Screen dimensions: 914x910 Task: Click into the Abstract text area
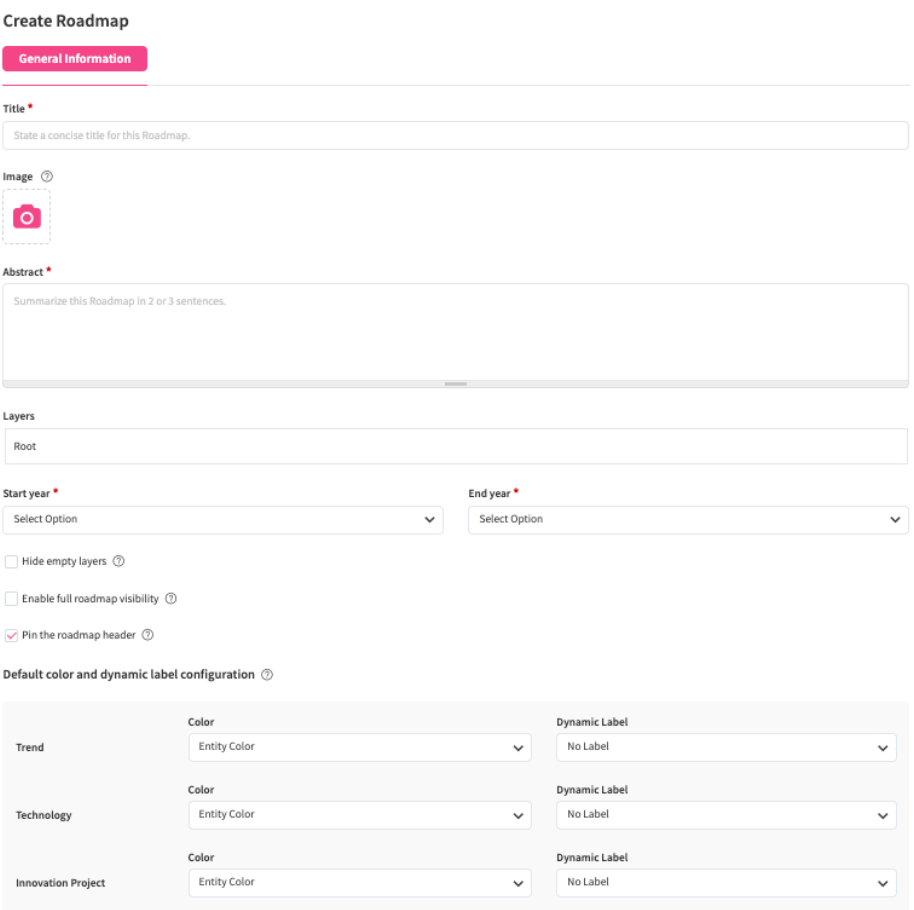point(455,330)
